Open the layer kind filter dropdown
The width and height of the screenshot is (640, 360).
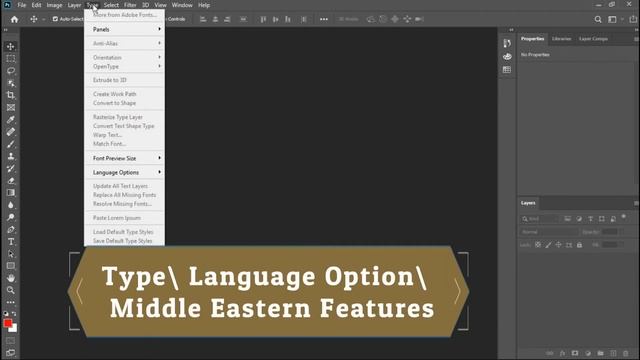539,219
